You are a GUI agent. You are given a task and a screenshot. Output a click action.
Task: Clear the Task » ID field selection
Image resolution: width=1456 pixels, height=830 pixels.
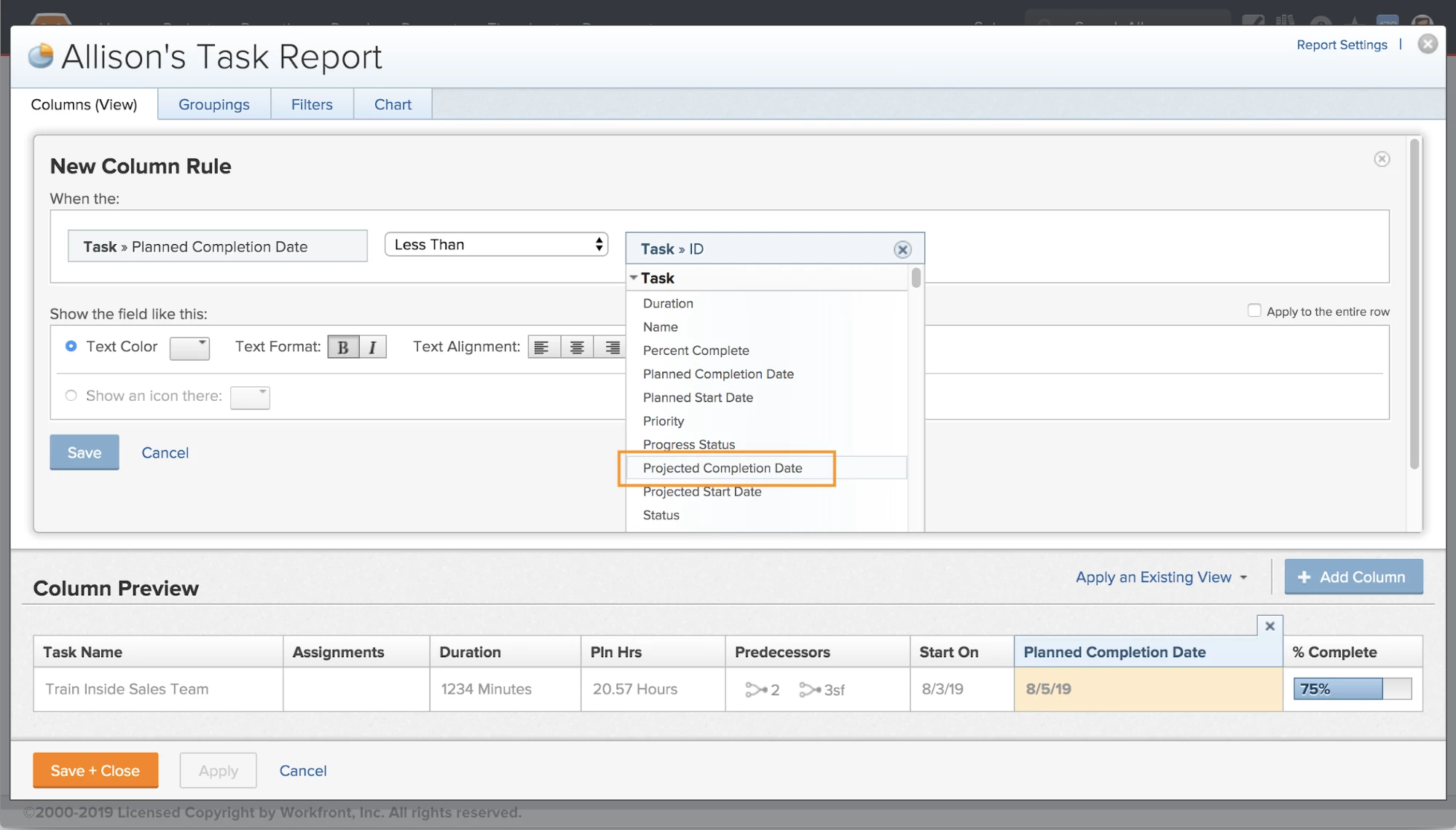902,249
